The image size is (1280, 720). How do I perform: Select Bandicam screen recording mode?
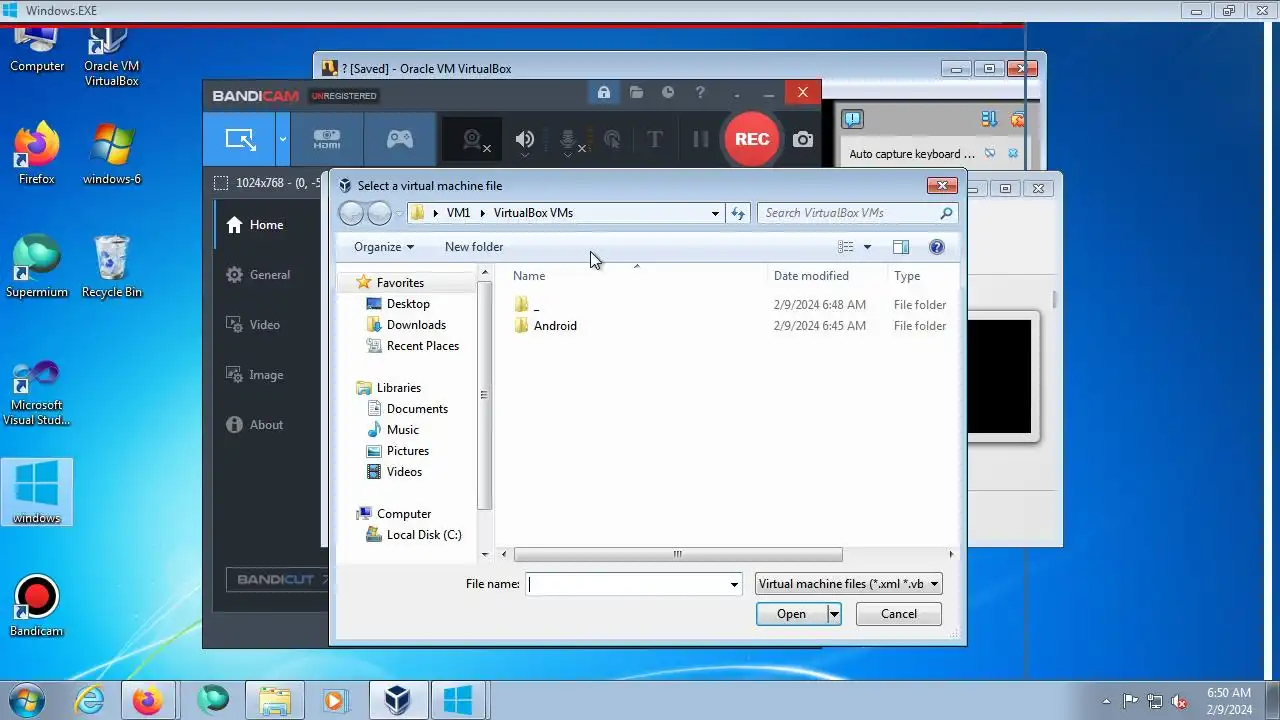coord(240,139)
